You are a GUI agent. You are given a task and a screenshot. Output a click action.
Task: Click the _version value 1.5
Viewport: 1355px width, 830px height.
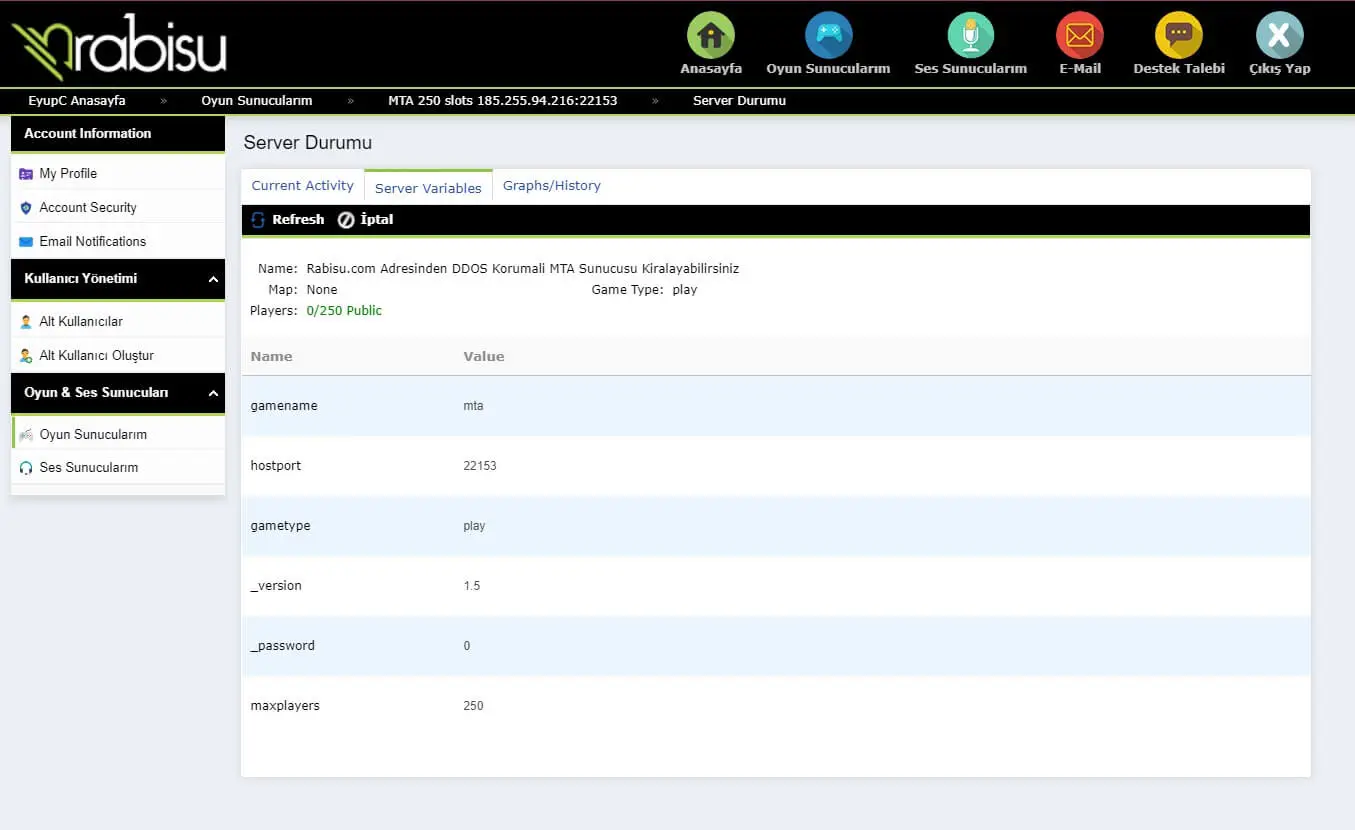[472, 586]
